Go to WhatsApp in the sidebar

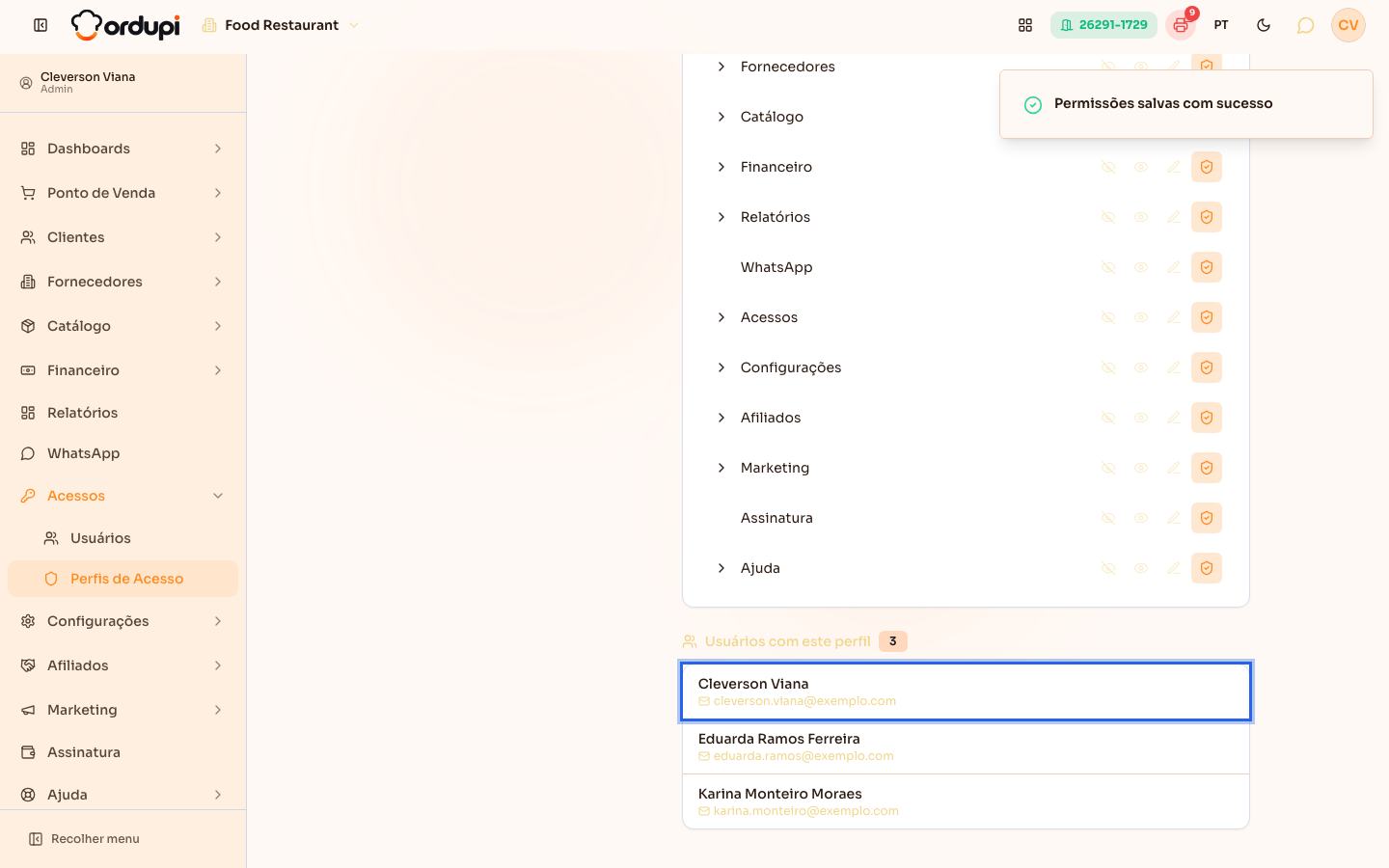coord(123,453)
